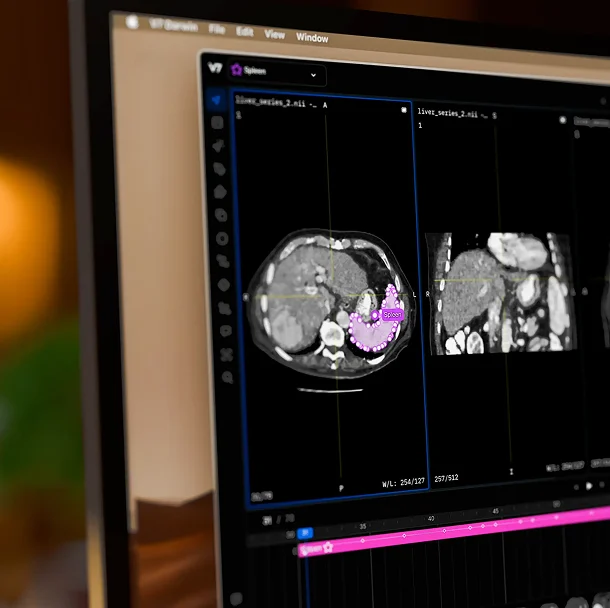Click the blue frame 31 timeline playhead

pos(306,533)
